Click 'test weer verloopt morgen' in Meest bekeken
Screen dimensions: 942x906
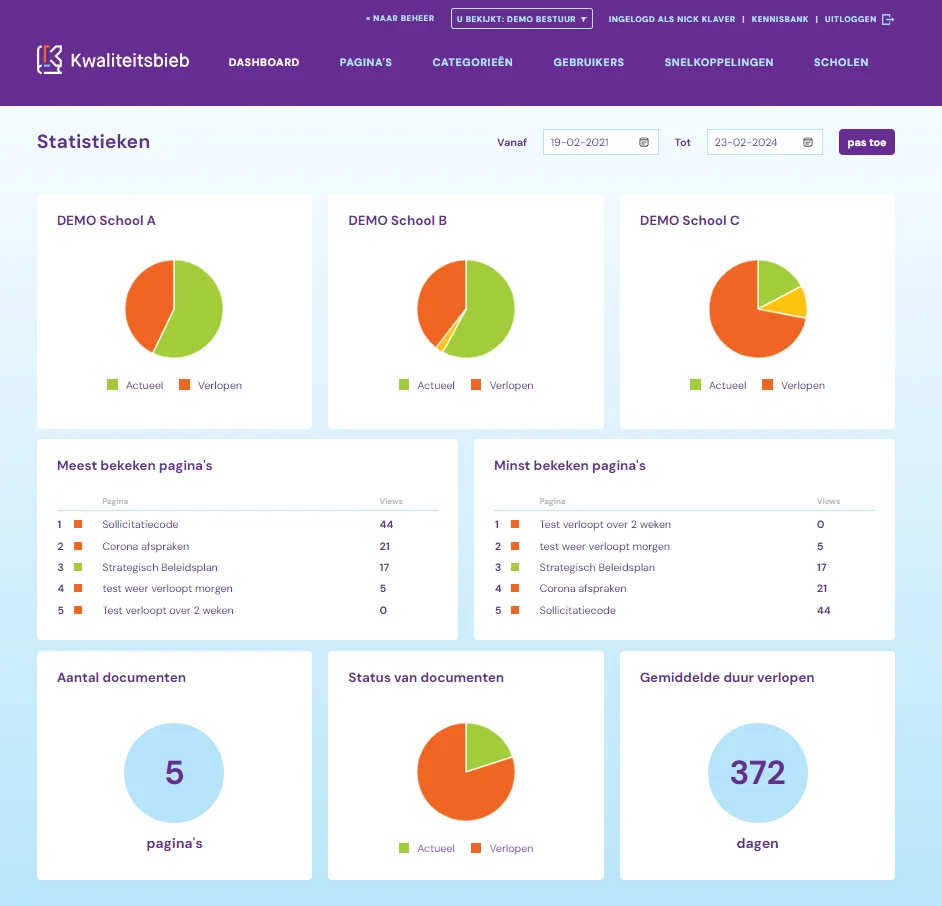tap(167, 588)
